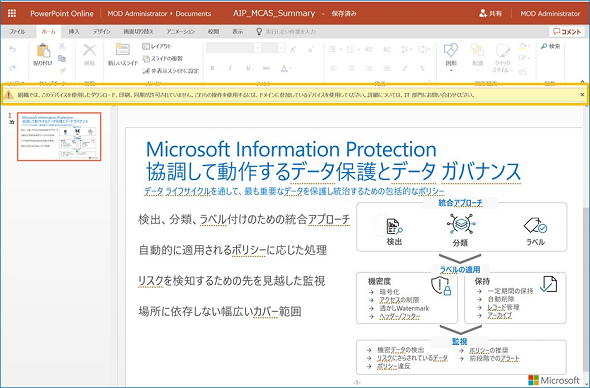Click the Documents breadcrumb link
Viewport: 590px width, 388px height.
coord(193,14)
